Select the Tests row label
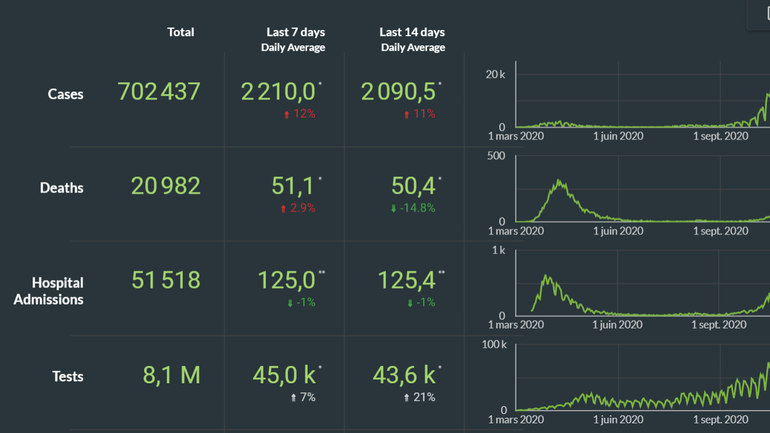This screenshot has height=433, width=770. (68, 377)
